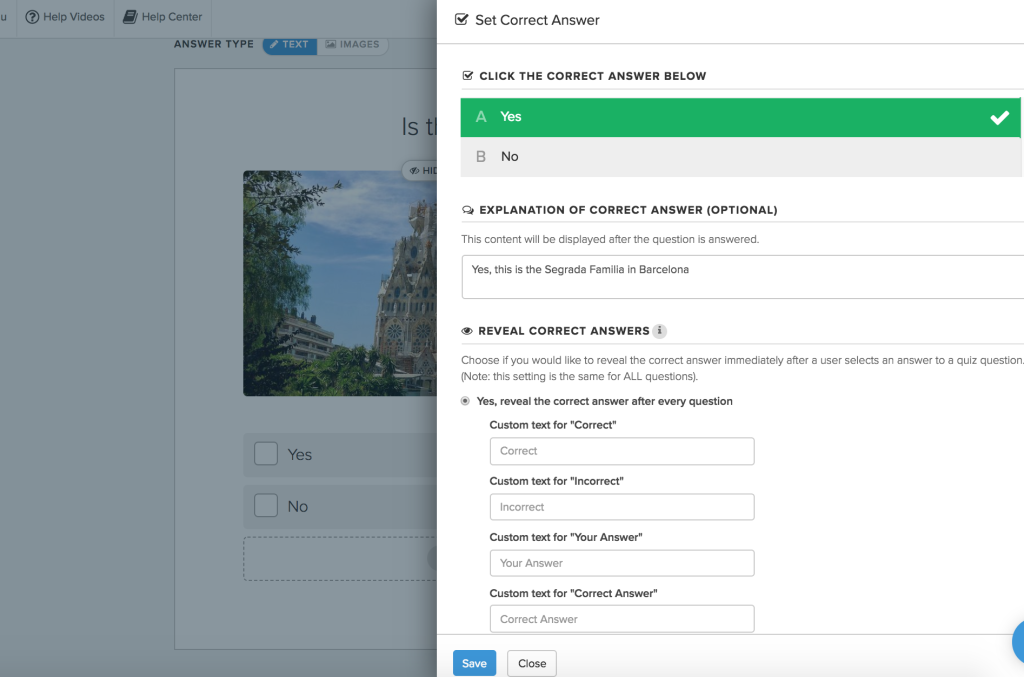This screenshot has width=1024, height=677.
Task: Click the 'Click the Correct Answer Below' heading
Action: (x=593, y=76)
